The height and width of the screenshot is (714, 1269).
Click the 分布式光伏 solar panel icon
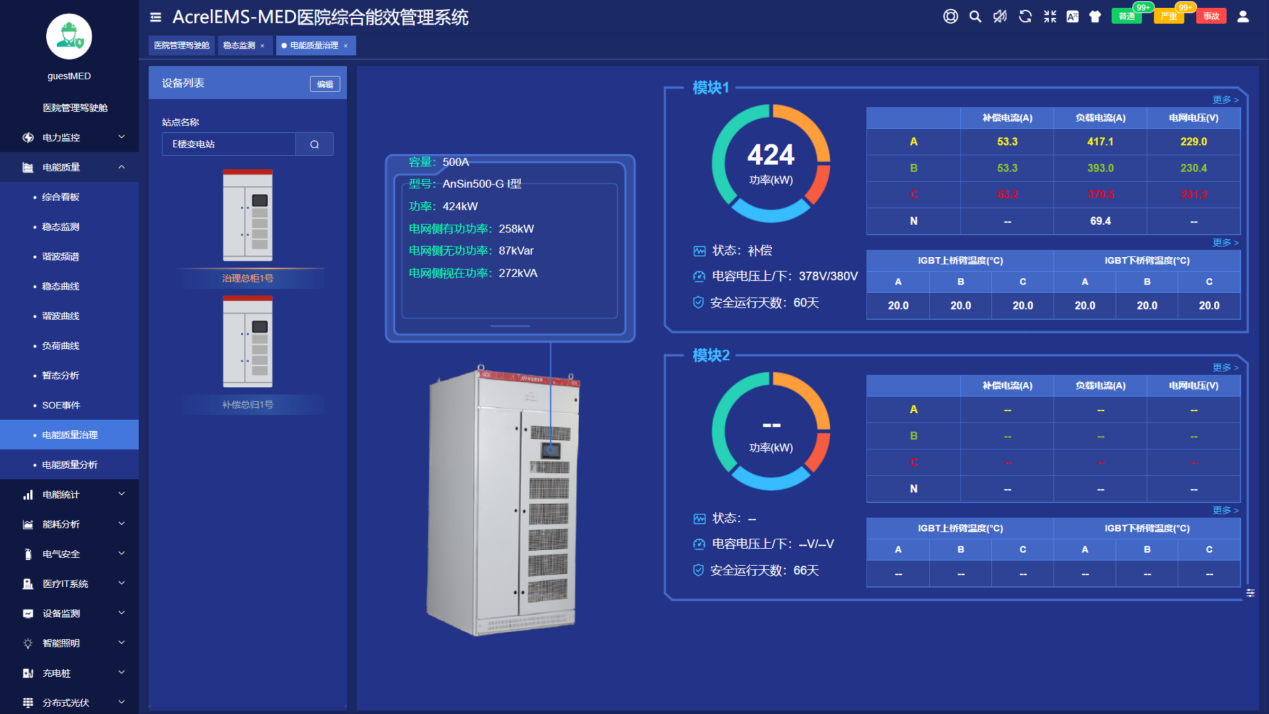click(27, 703)
